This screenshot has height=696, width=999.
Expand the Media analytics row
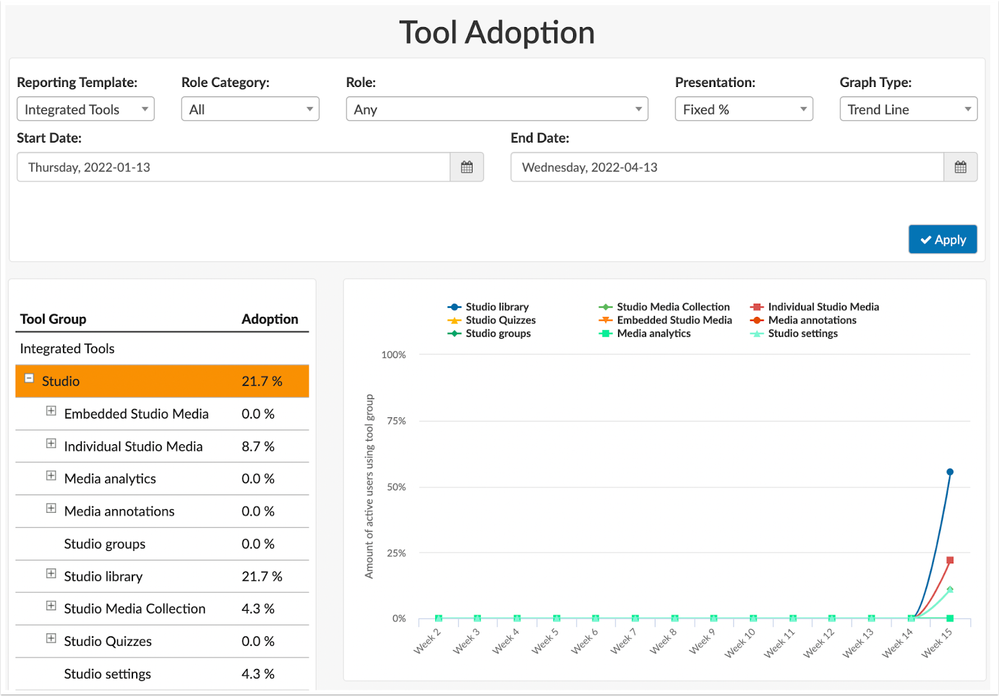point(51,476)
